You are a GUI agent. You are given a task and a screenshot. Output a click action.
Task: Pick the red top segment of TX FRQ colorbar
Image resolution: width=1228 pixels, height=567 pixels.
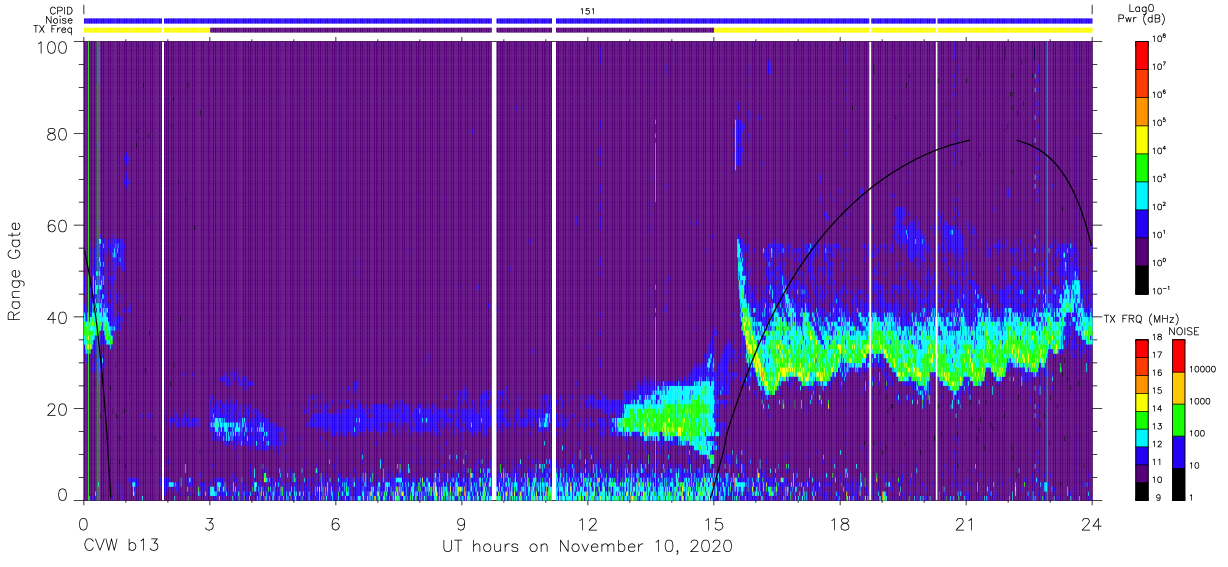click(1144, 348)
